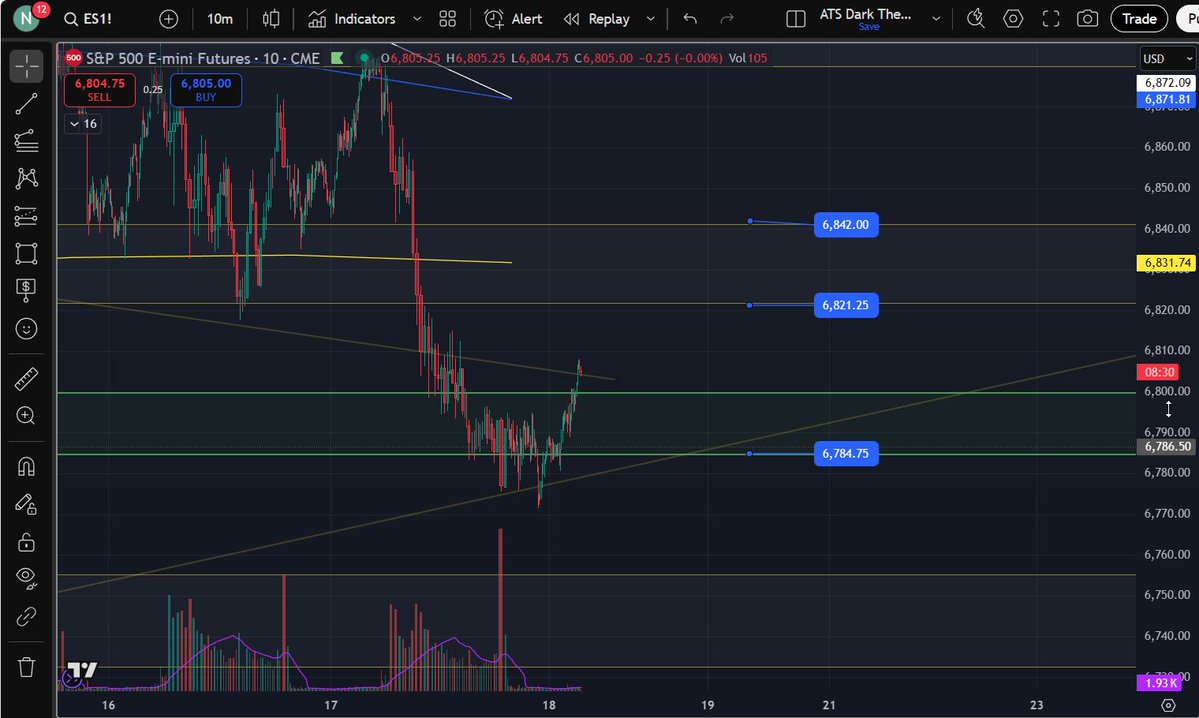Expand the layout manage dropdown arrow
The width and height of the screenshot is (1199, 718).
(936, 19)
